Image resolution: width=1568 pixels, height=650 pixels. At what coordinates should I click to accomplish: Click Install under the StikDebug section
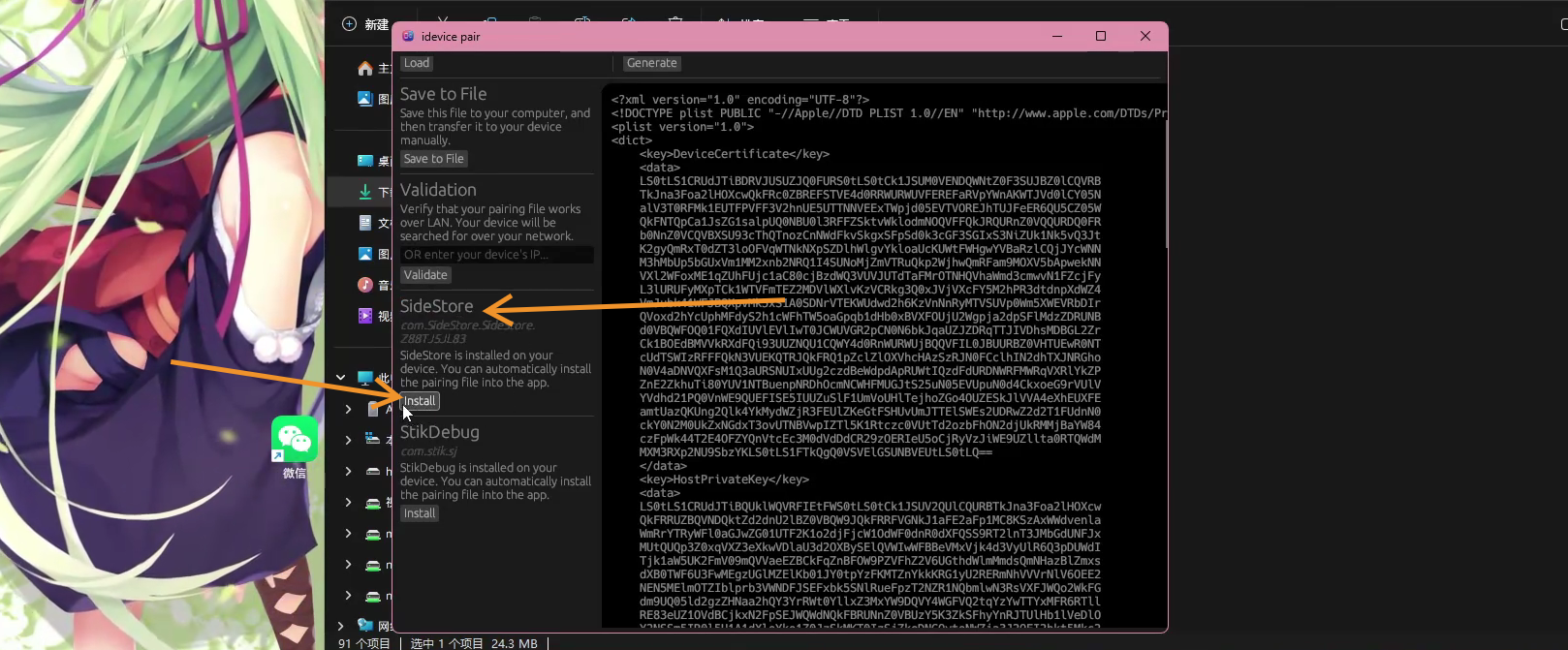[420, 513]
